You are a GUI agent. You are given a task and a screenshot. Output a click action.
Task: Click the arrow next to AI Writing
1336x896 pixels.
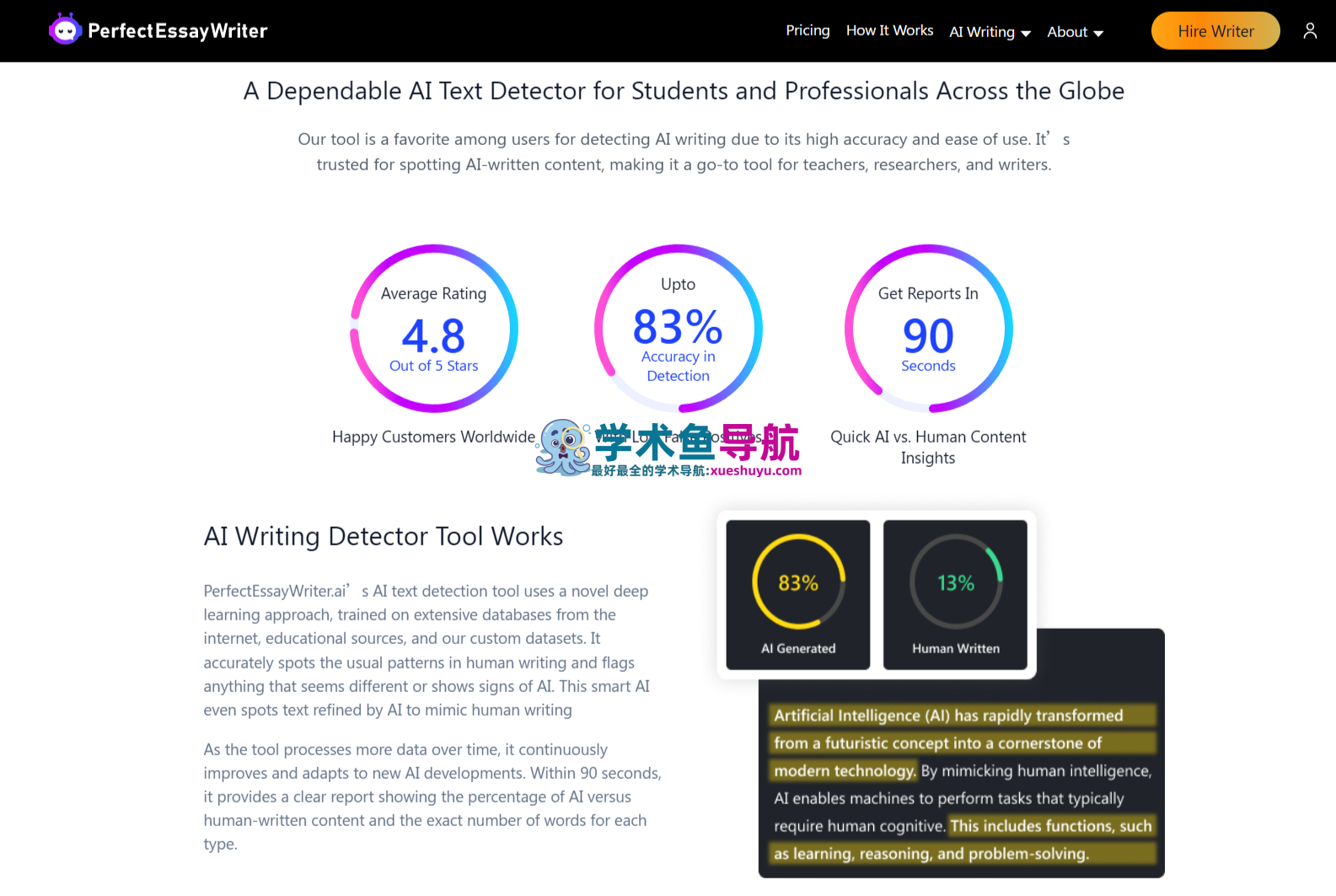coord(1026,34)
